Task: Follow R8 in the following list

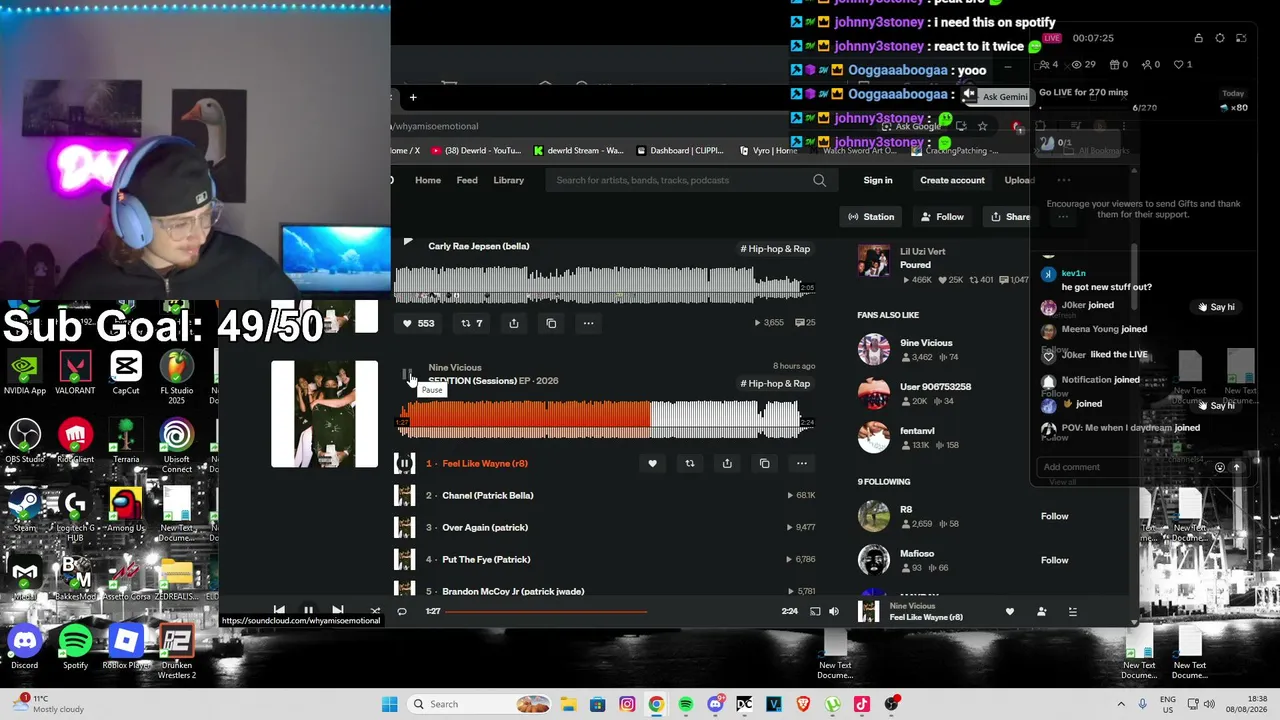Action: (1054, 516)
